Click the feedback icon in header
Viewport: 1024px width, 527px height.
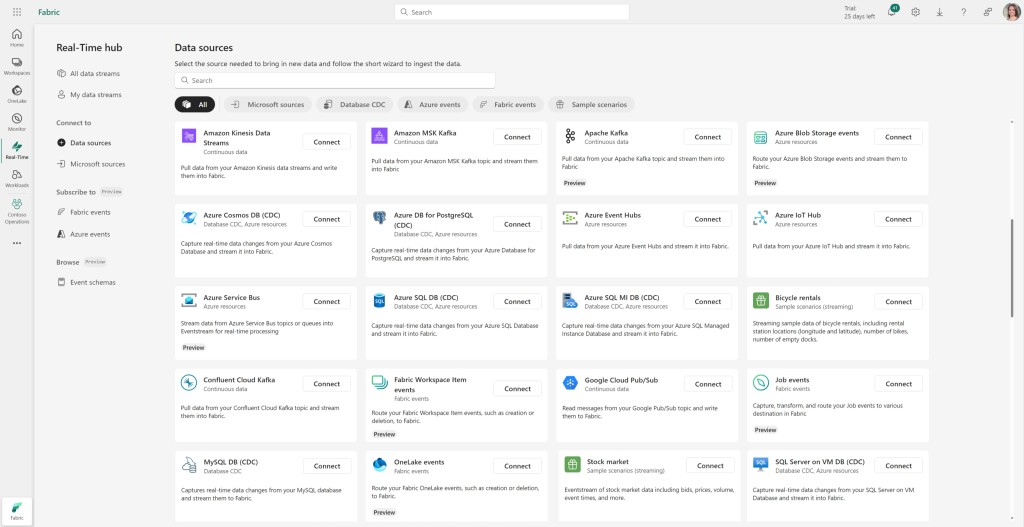[x=987, y=12]
